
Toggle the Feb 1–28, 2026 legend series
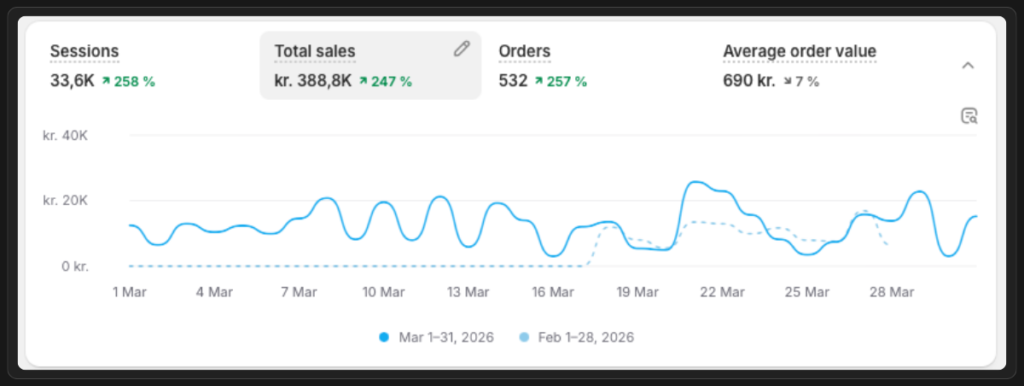pos(577,338)
